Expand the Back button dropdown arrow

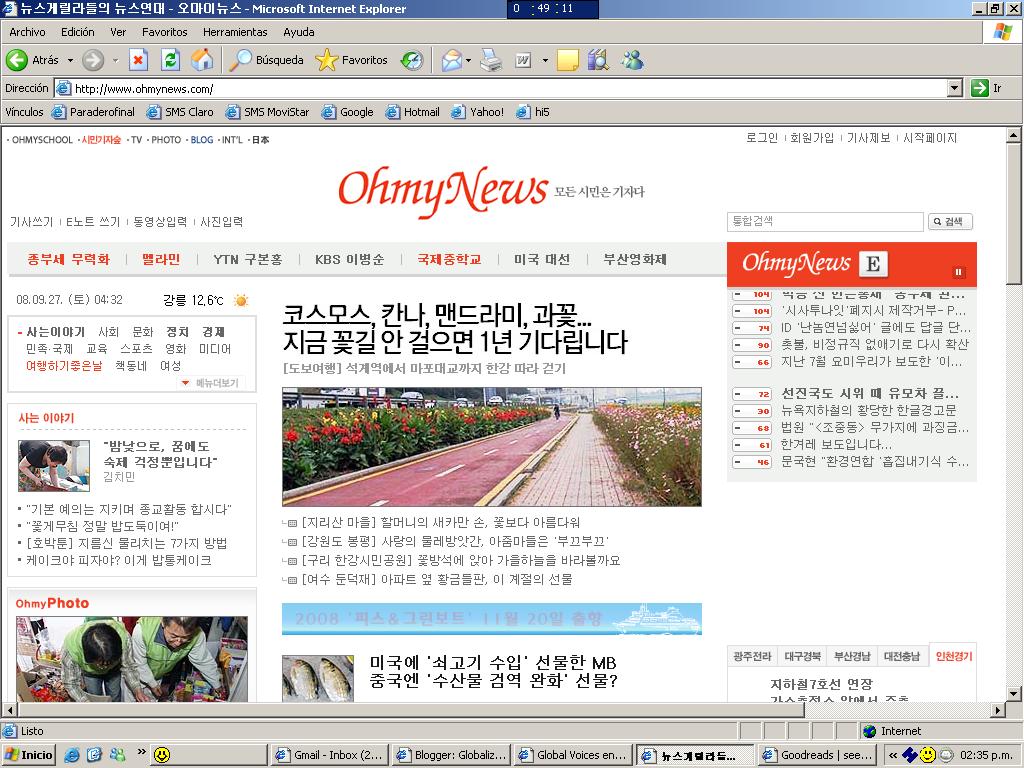tap(70, 62)
